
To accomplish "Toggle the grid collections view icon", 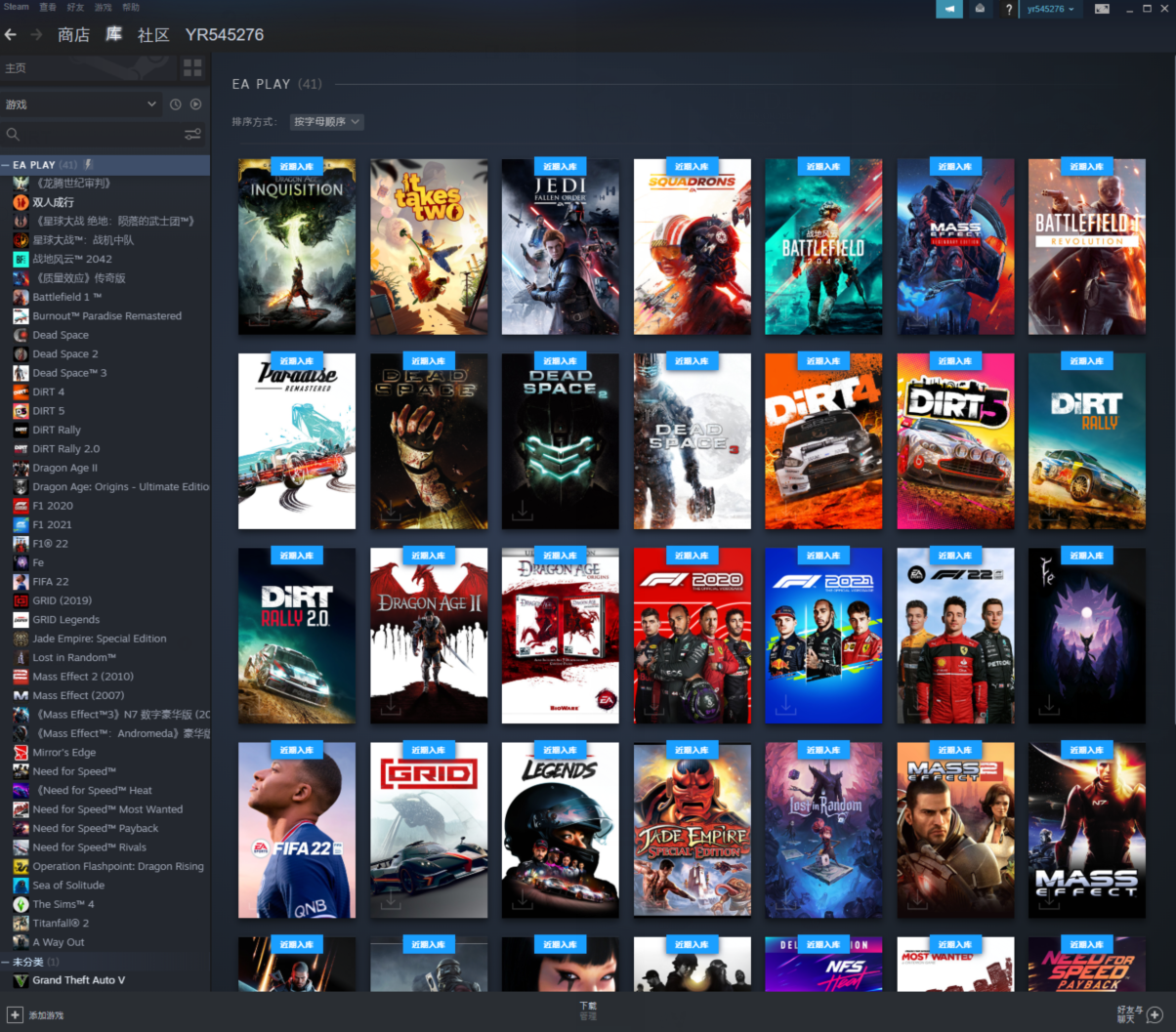I will (192, 67).
